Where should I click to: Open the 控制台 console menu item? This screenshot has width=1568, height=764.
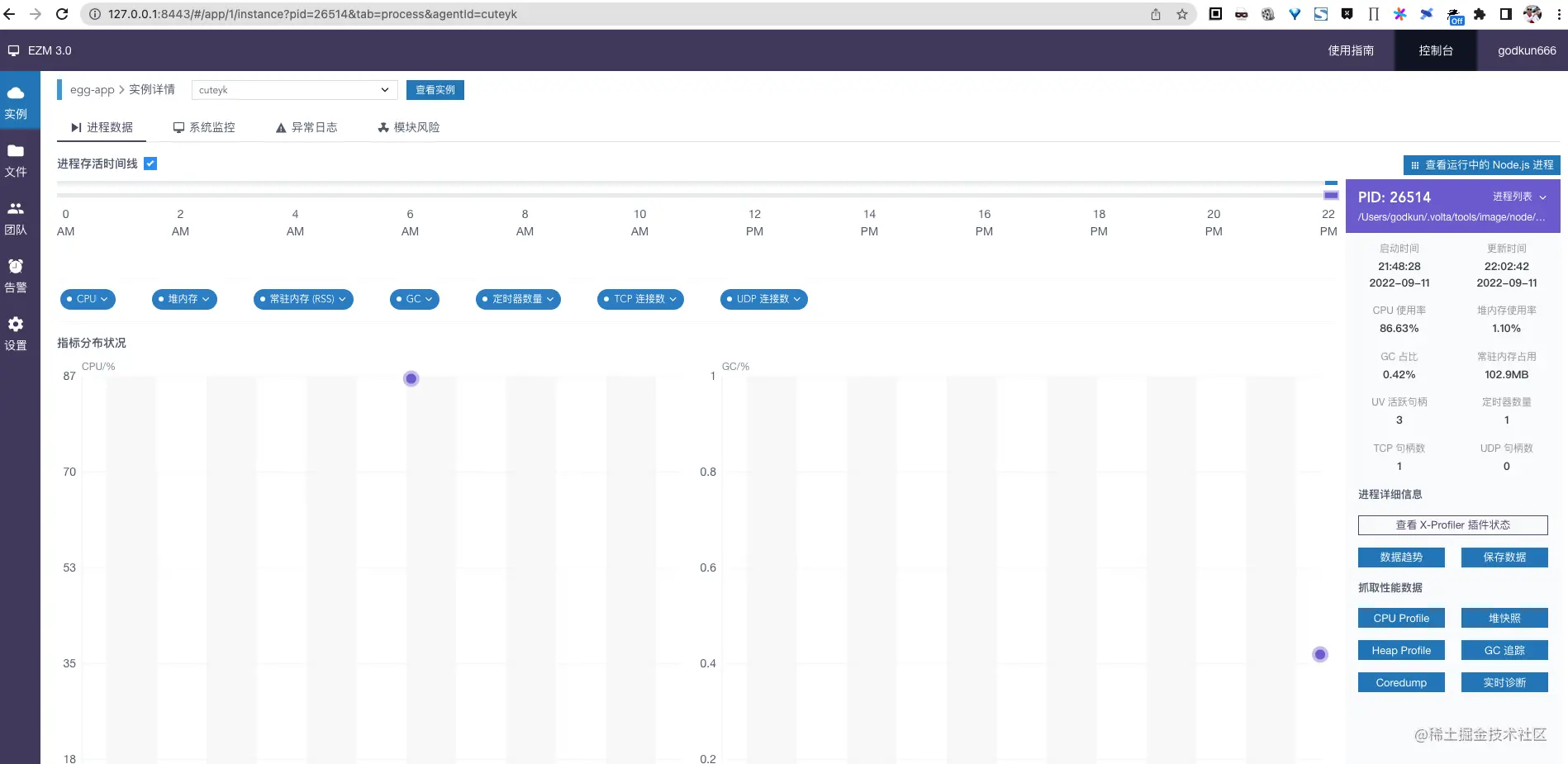(1436, 50)
